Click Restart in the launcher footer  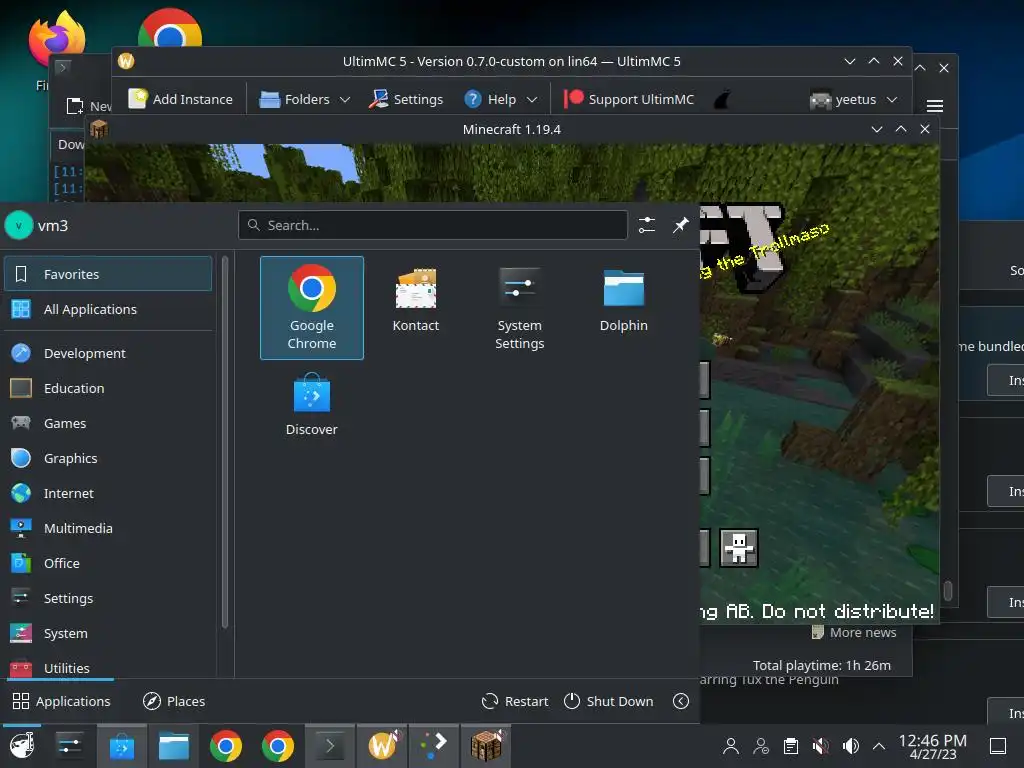[x=515, y=701]
